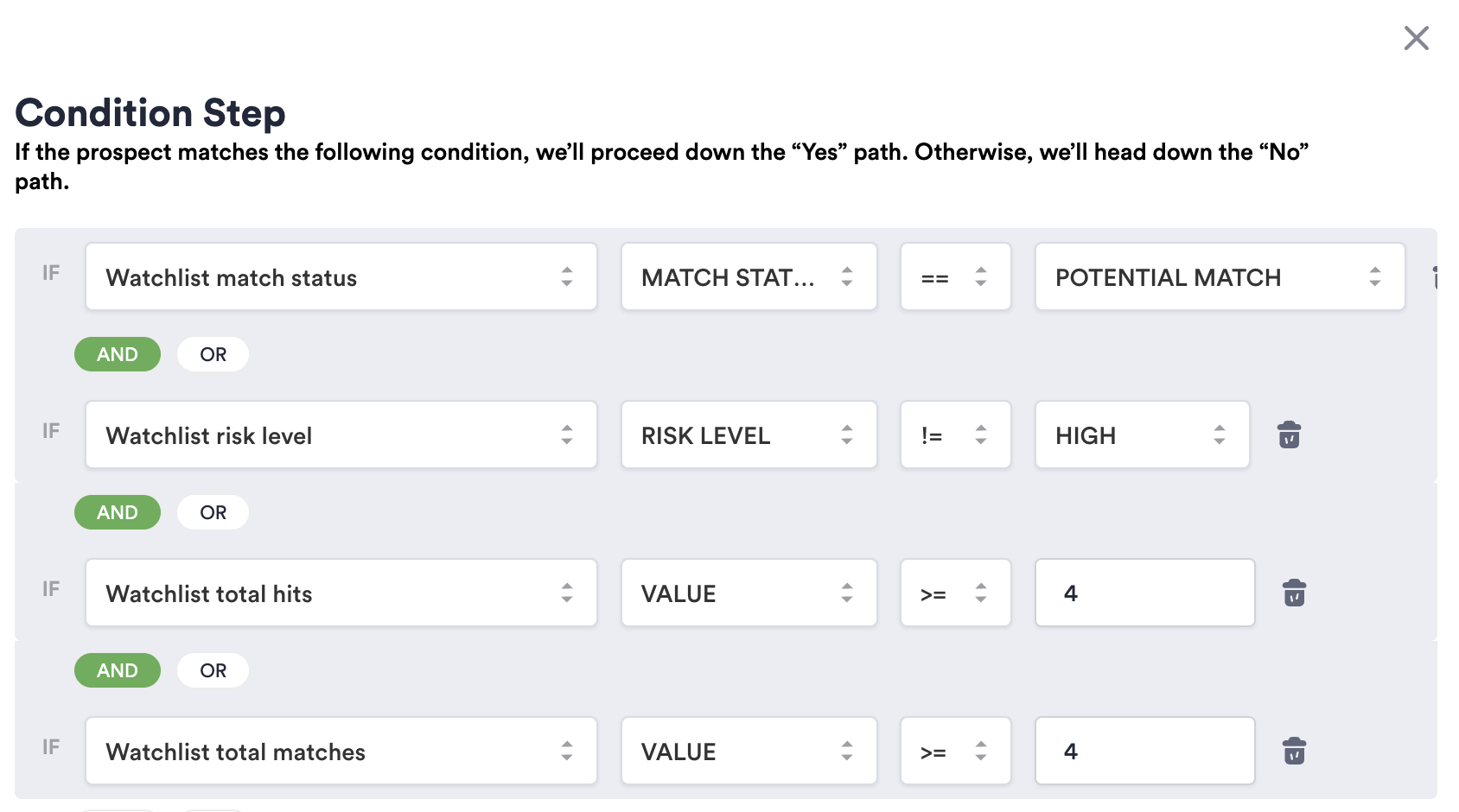Enable the green AND under the first condition
This screenshot has width=1459, height=812.
(x=118, y=354)
